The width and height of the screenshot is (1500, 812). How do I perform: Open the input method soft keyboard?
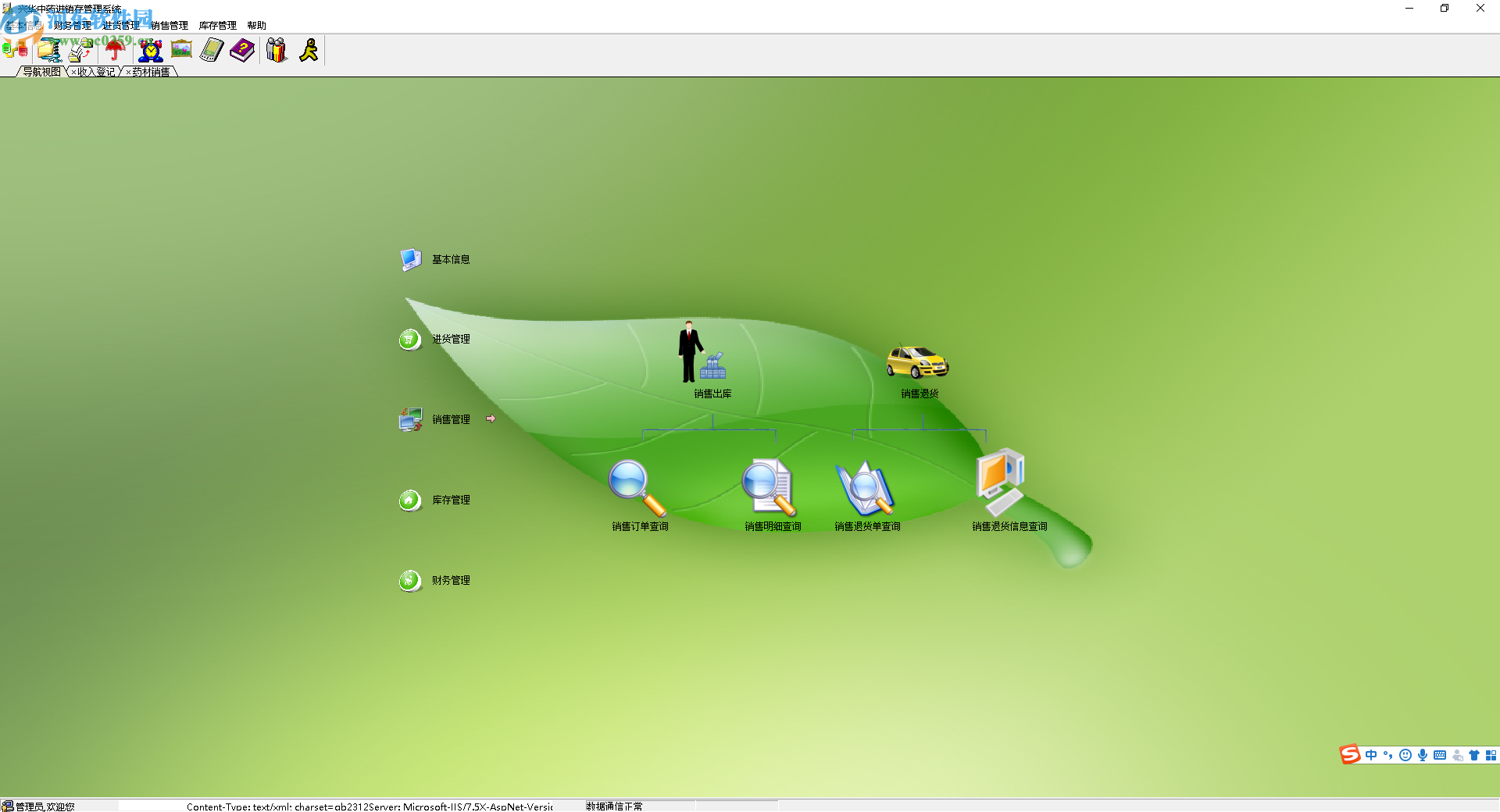click(1440, 755)
